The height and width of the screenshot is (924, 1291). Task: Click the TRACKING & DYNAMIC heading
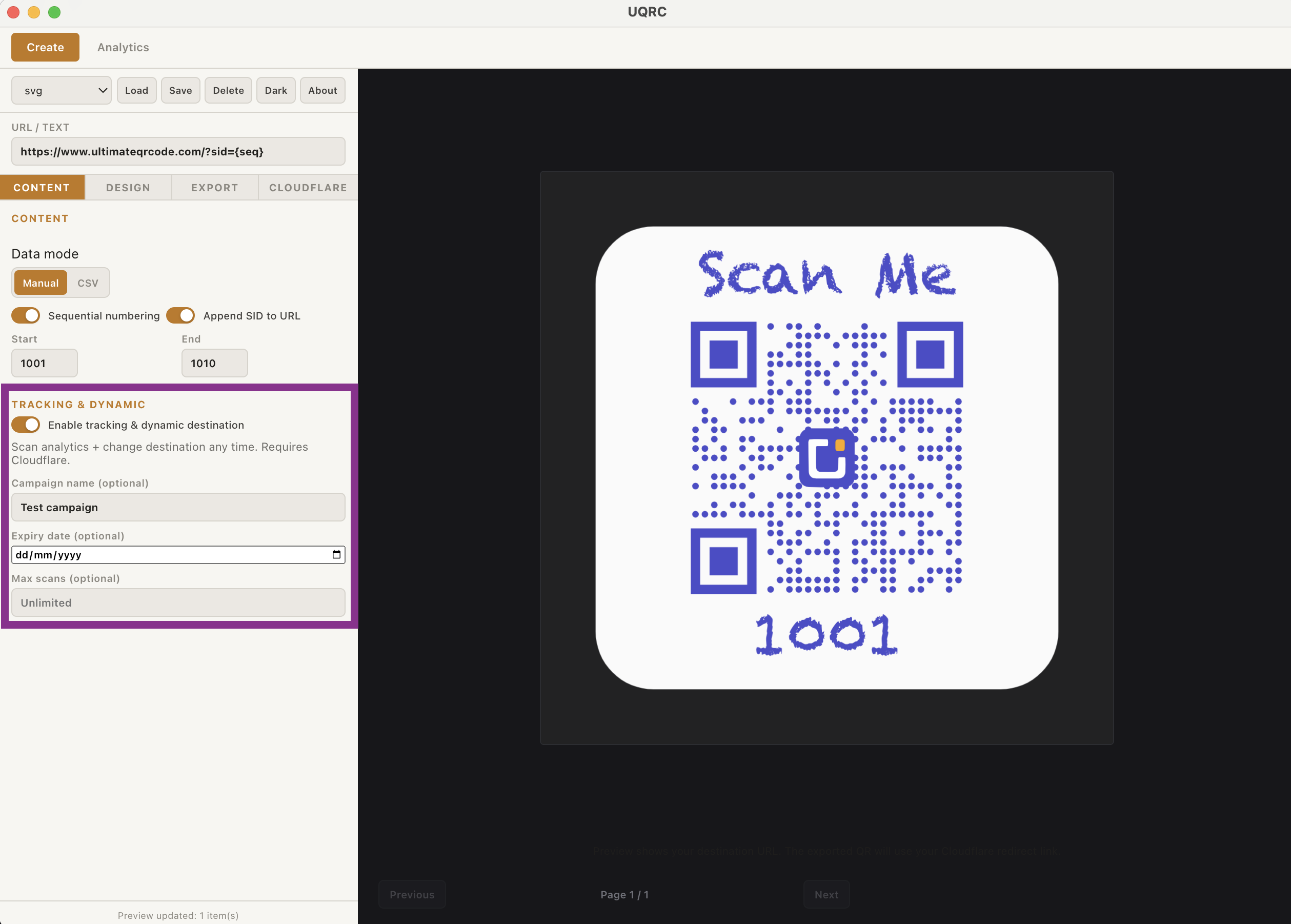(78, 405)
